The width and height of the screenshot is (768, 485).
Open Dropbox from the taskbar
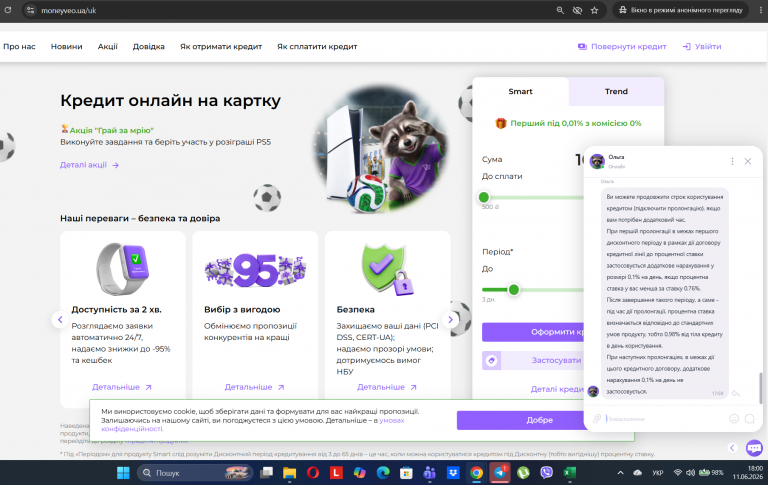click(453, 473)
